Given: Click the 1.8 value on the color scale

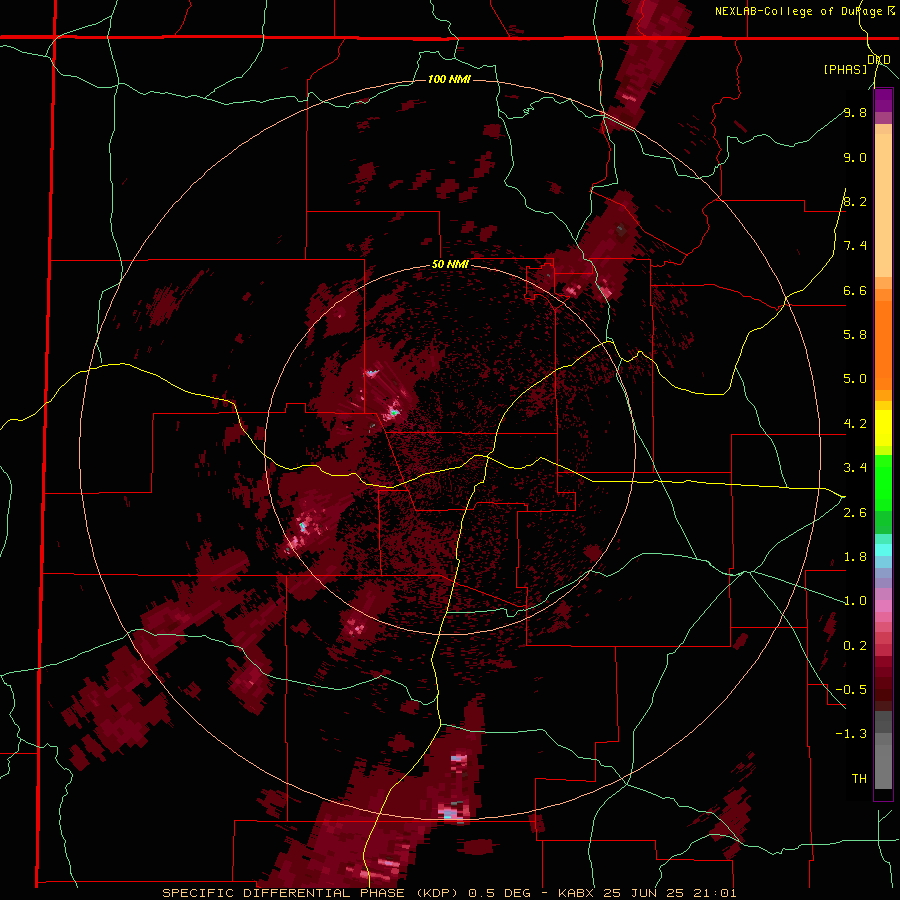Looking at the screenshot, I should [x=855, y=557].
